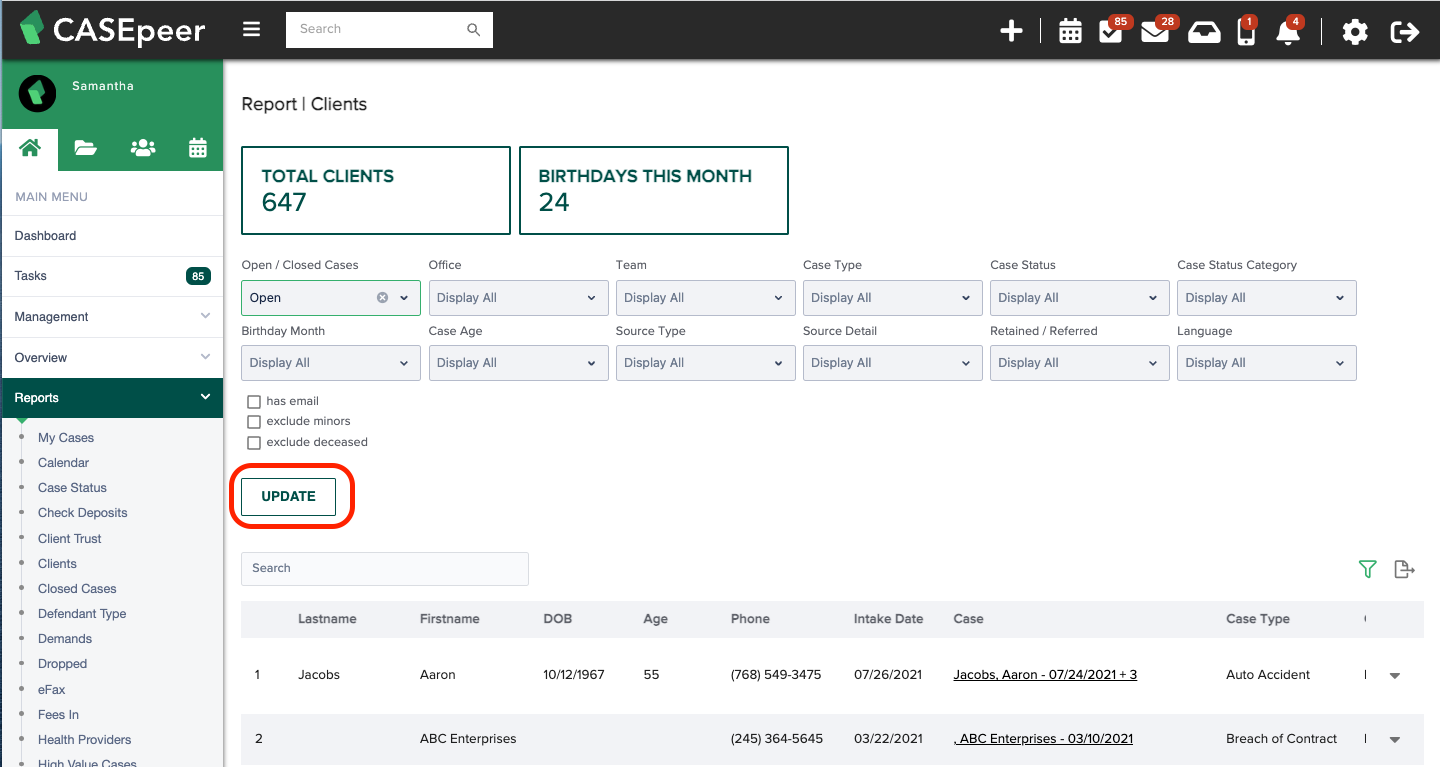Open eFax report
The width and height of the screenshot is (1440, 767).
point(52,690)
